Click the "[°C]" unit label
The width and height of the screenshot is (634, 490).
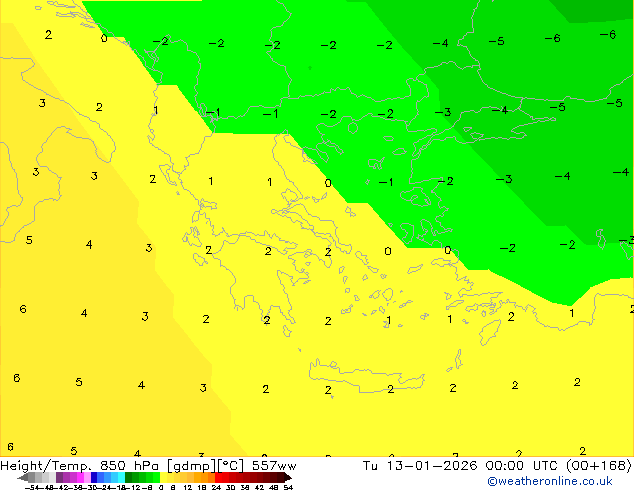tap(231, 466)
